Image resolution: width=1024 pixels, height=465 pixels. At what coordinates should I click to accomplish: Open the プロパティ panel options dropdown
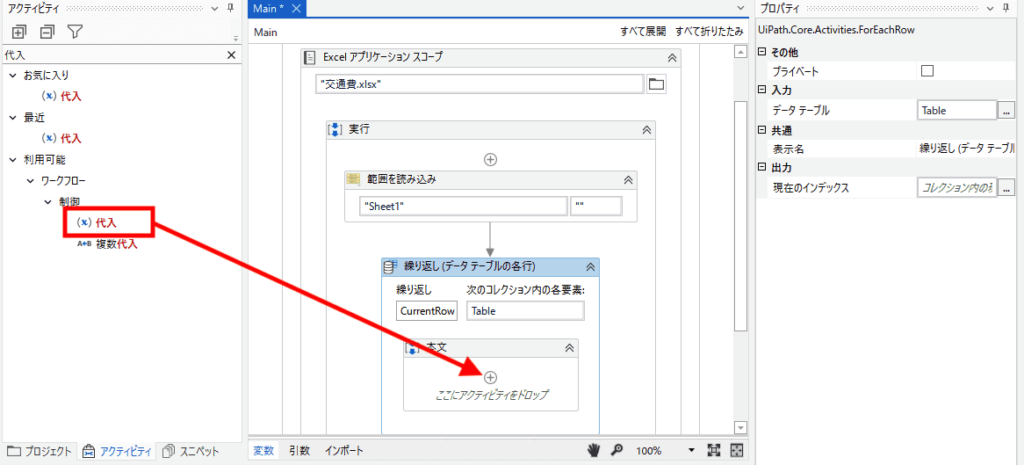pyautogui.click(x=991, y=8)
